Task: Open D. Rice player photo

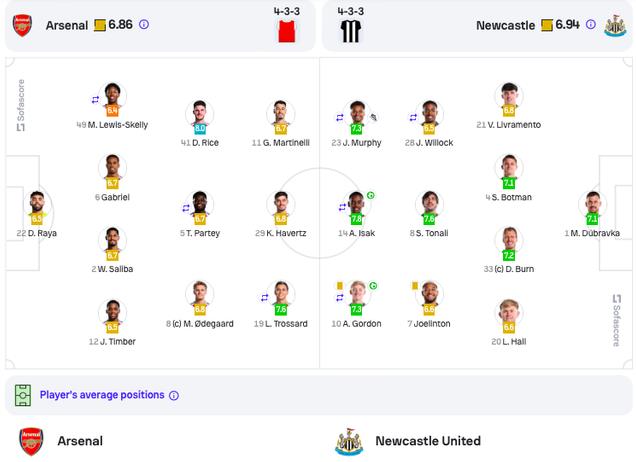Action: point(200,113)
